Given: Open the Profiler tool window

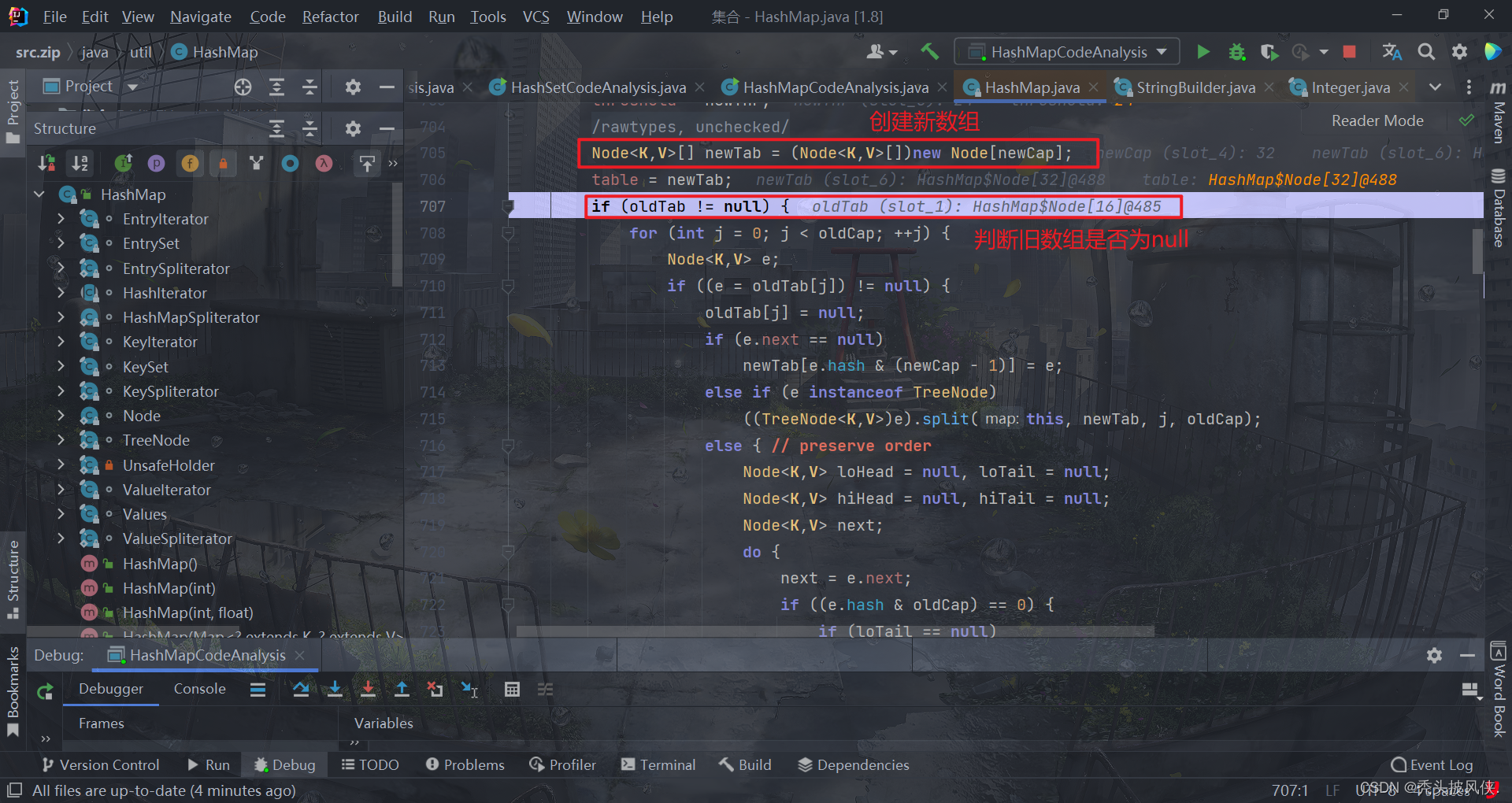Looking at the screenshot, I should (x=563, y=764).
